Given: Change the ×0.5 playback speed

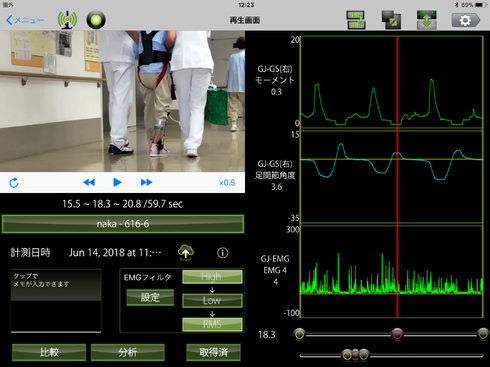Looking at the screenshot, I should [227, 183].
